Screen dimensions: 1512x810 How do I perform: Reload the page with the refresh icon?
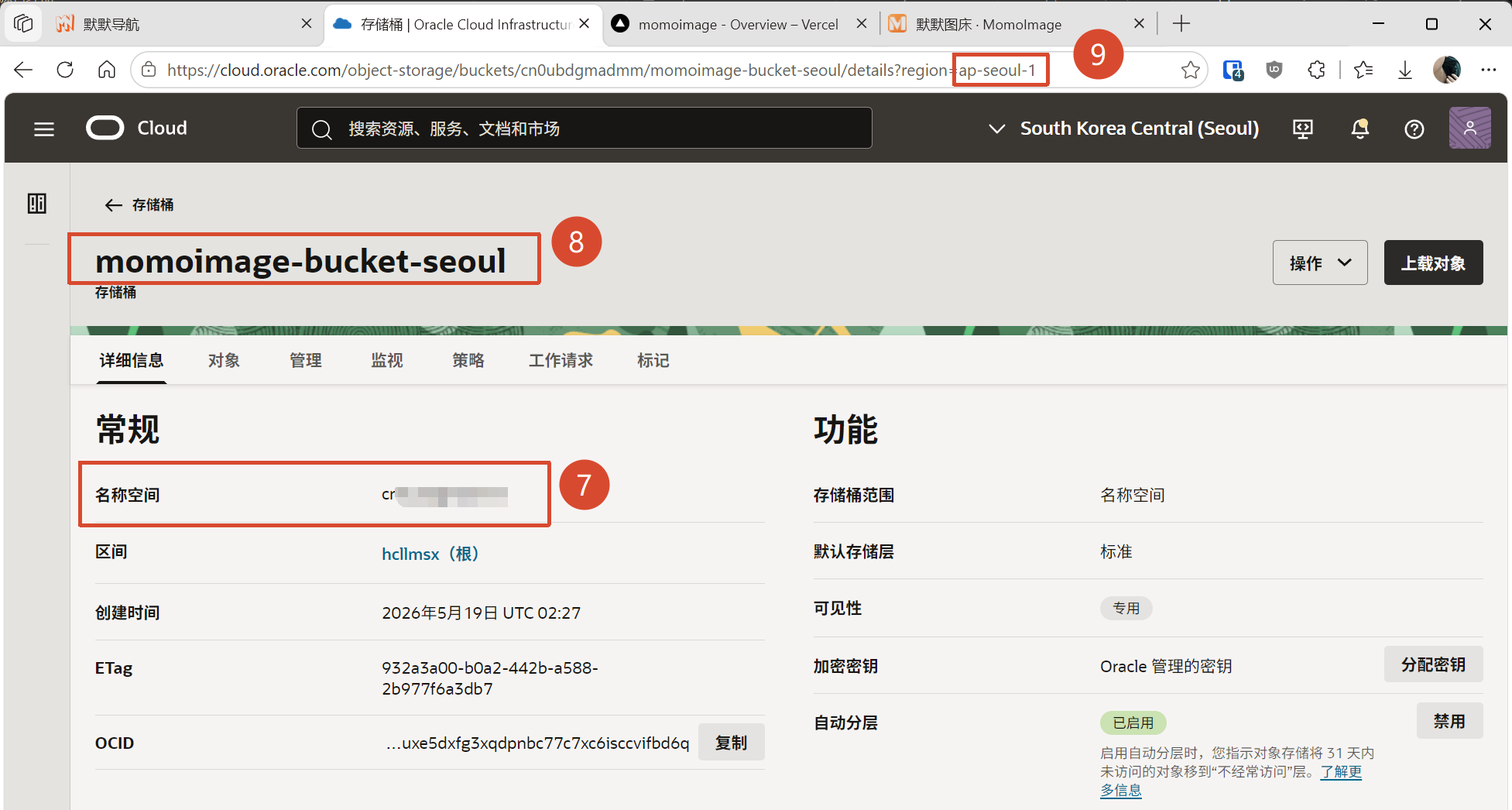(65, 70)
